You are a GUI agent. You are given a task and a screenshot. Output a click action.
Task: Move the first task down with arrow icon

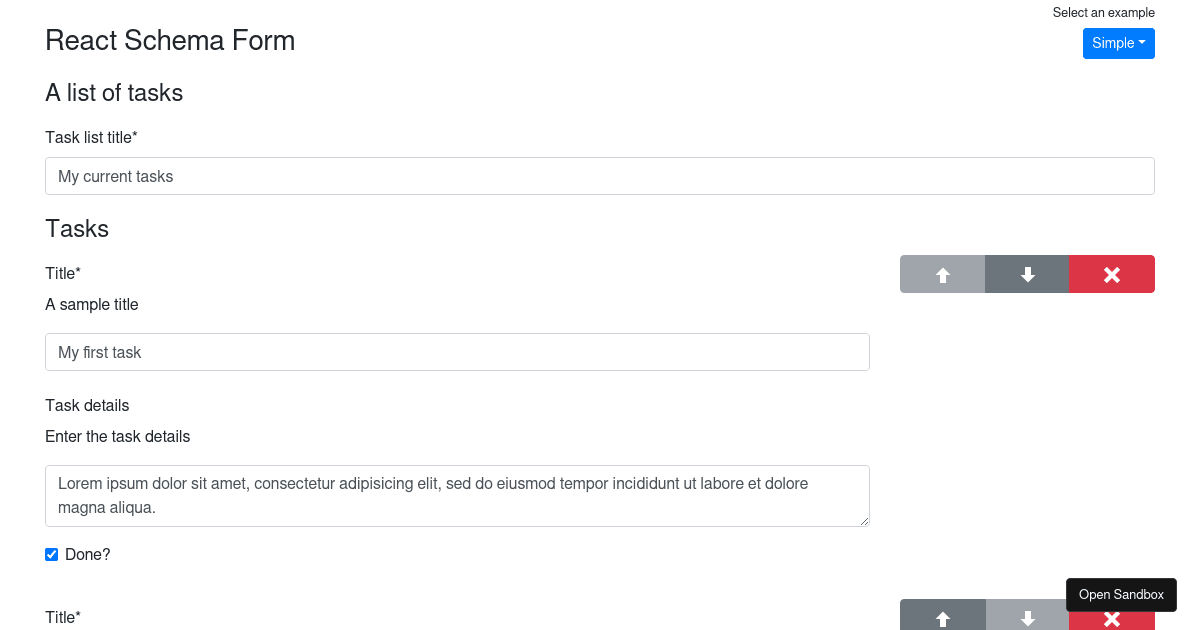[1026, 273]
